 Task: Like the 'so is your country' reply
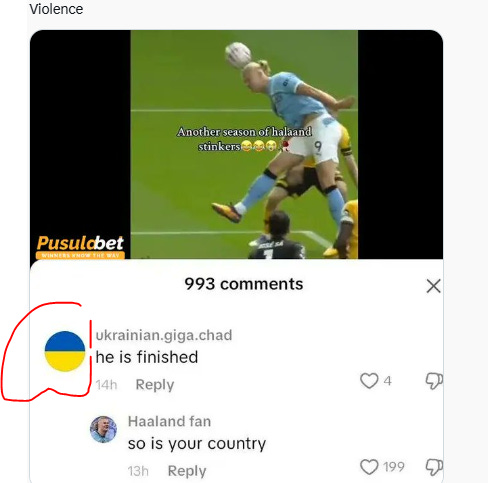[369, 467]
